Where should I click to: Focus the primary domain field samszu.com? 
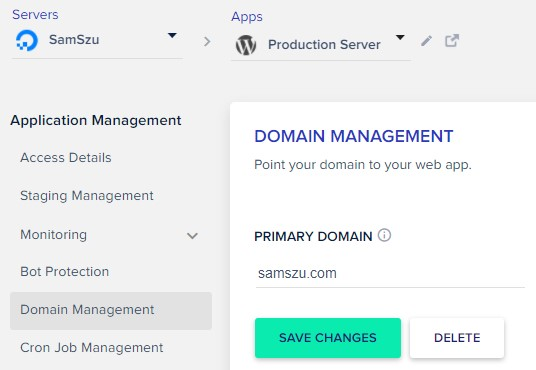[390, 274]
